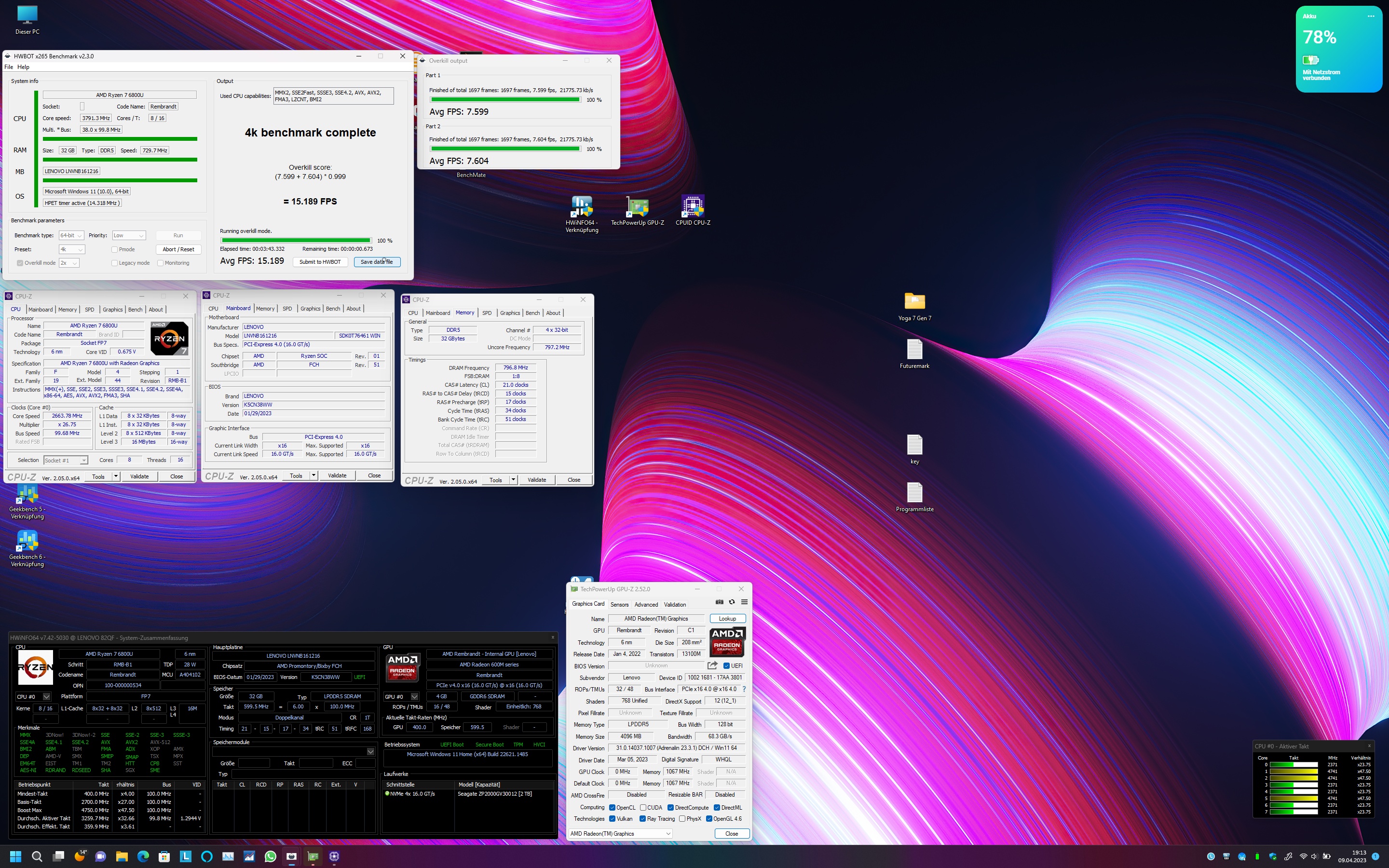Click the GPU-Z BIOS export share icon
Screen dimensions: 1389x868
click(712, 665)
